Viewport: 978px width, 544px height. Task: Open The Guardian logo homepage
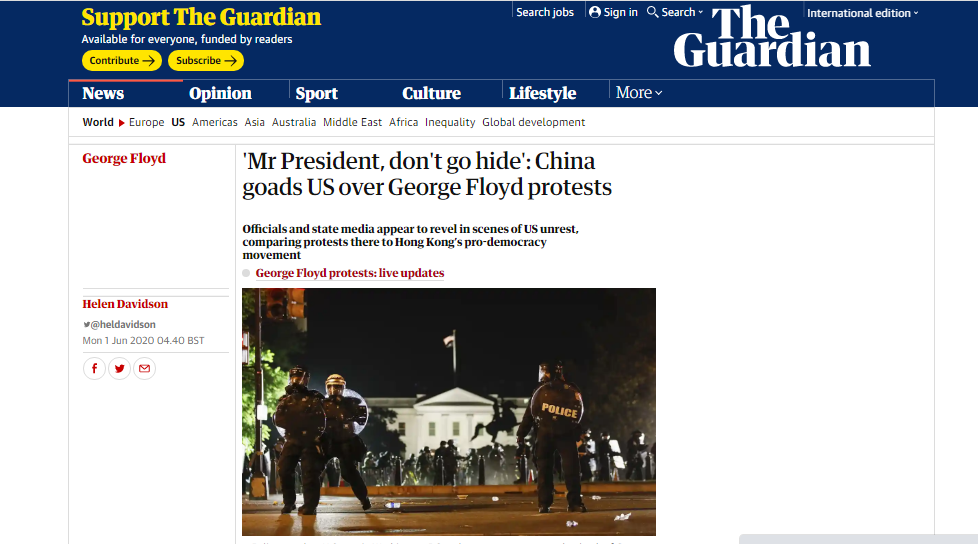click(772, 36)
